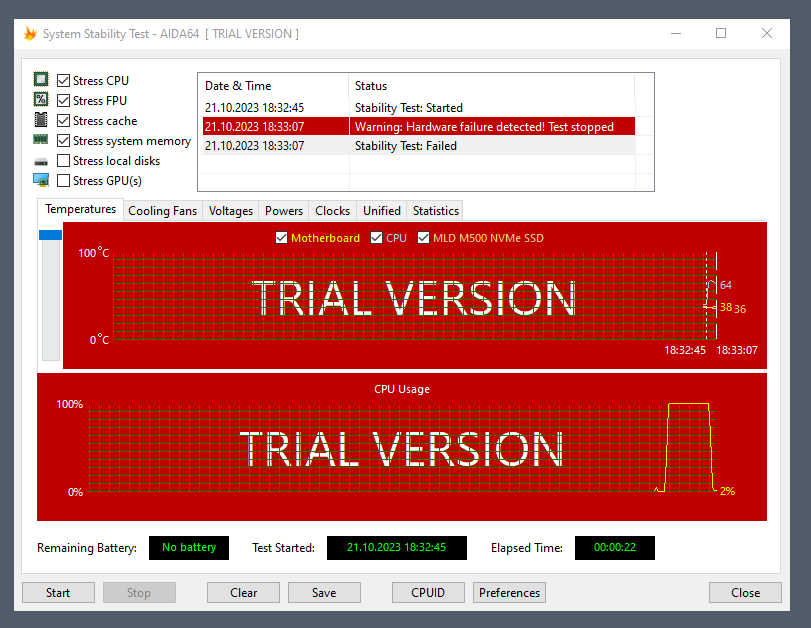Maximize the System Stability Test window
The image size is (811, 628).
(721, 34)
